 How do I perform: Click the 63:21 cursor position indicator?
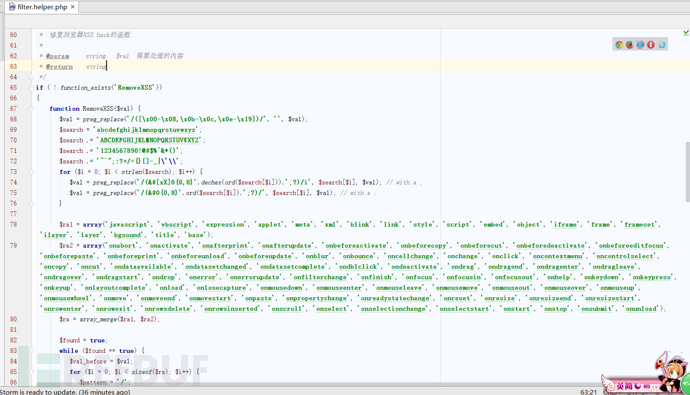coord(588,391)
